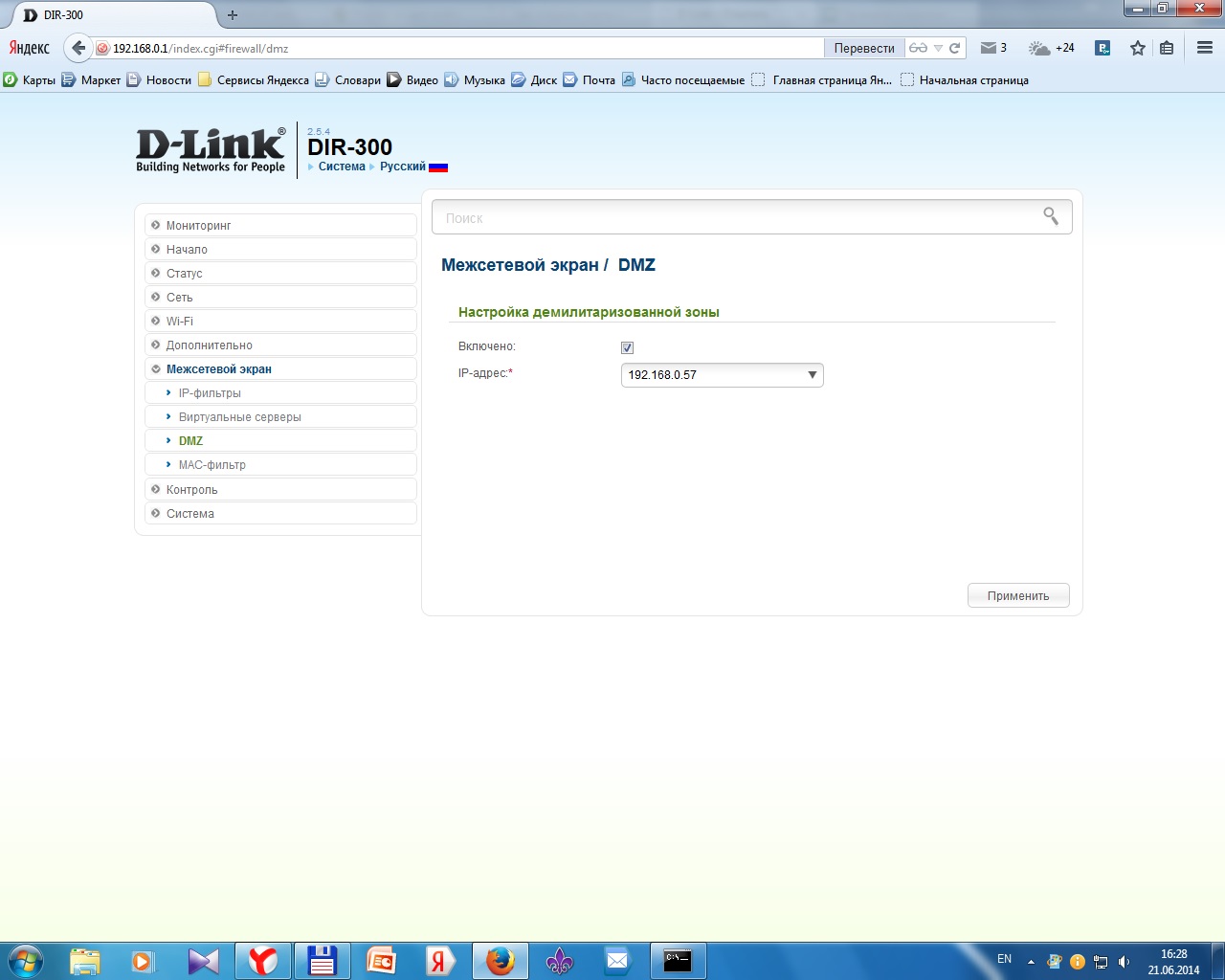
Task: Open the Музыка bookmark
Action: pyautogui.click(x=475, y=80)
